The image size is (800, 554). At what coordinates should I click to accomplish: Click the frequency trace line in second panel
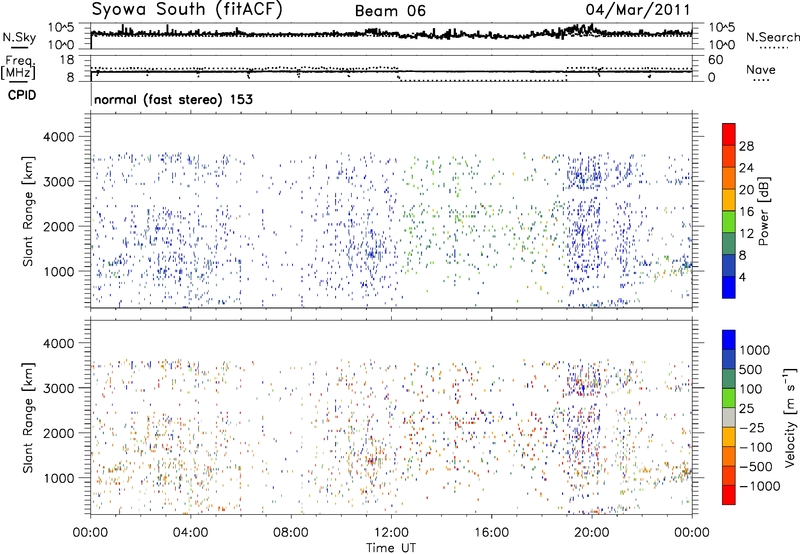pyautogui.click(x=391, y=72)
